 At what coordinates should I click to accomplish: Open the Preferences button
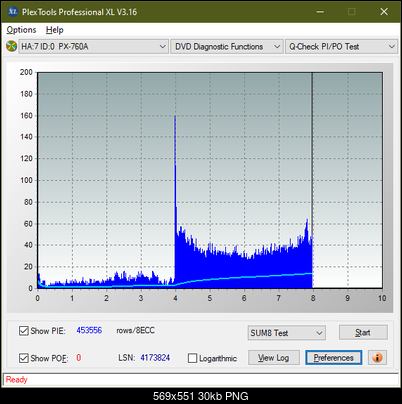pos(333,358)
